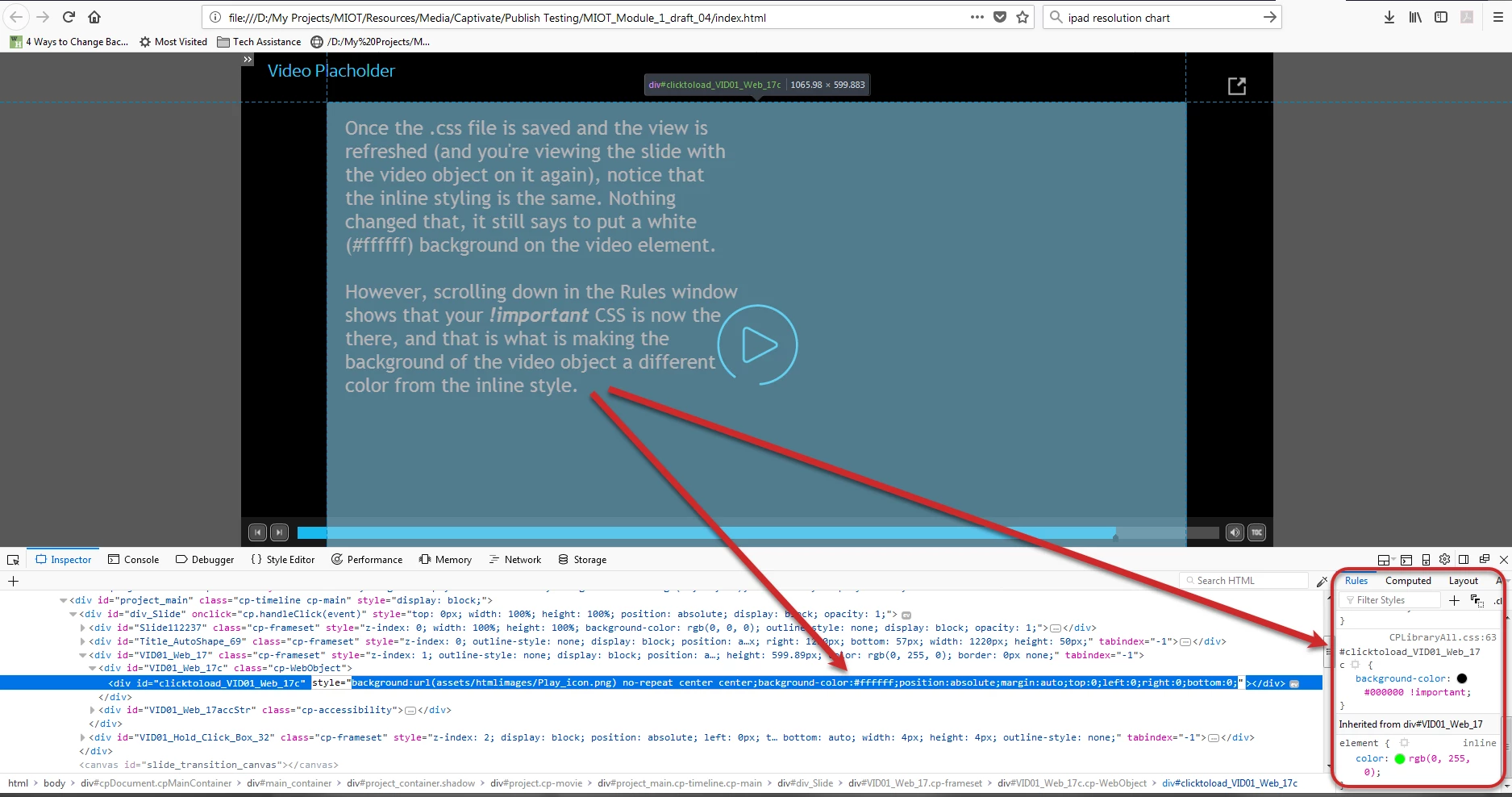
Task: Open the Firefox hamburger menu
Action: 1498,17
